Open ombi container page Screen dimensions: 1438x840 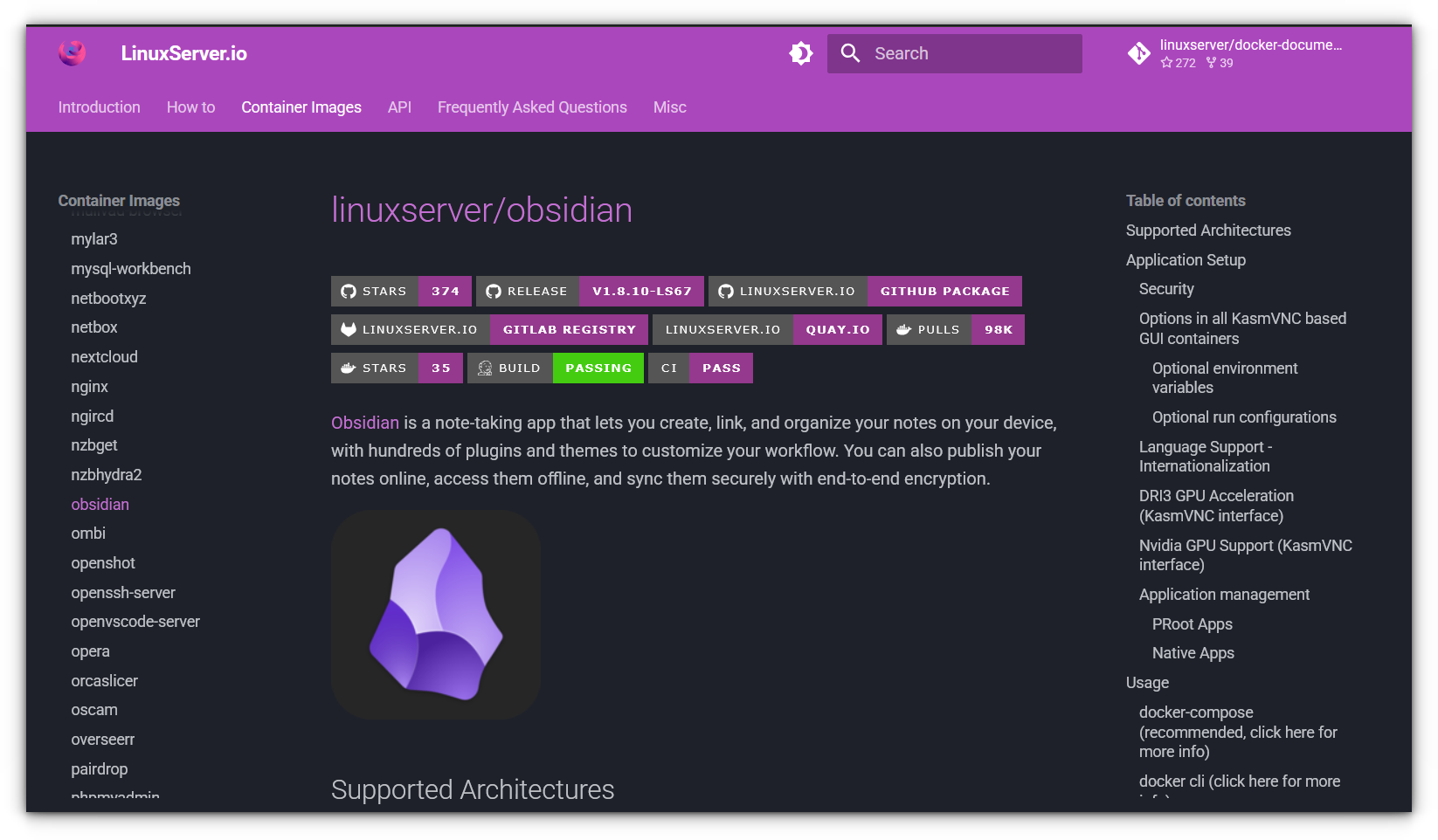(x=88, y=534)
